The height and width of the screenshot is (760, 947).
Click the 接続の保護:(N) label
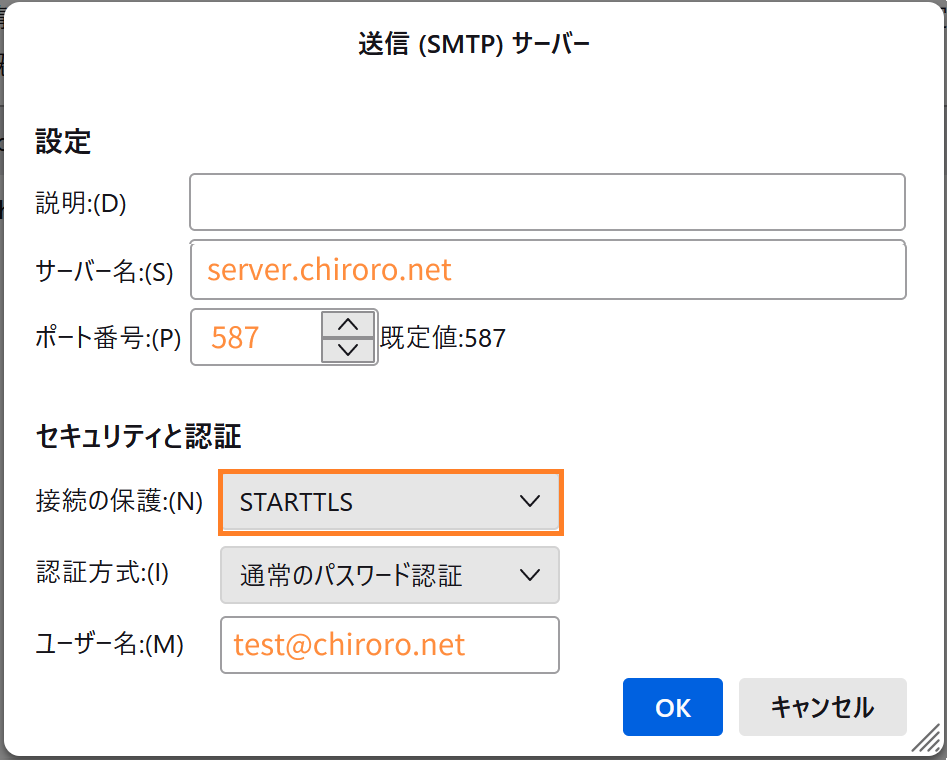pyautogui.click(x=119, y=501)
